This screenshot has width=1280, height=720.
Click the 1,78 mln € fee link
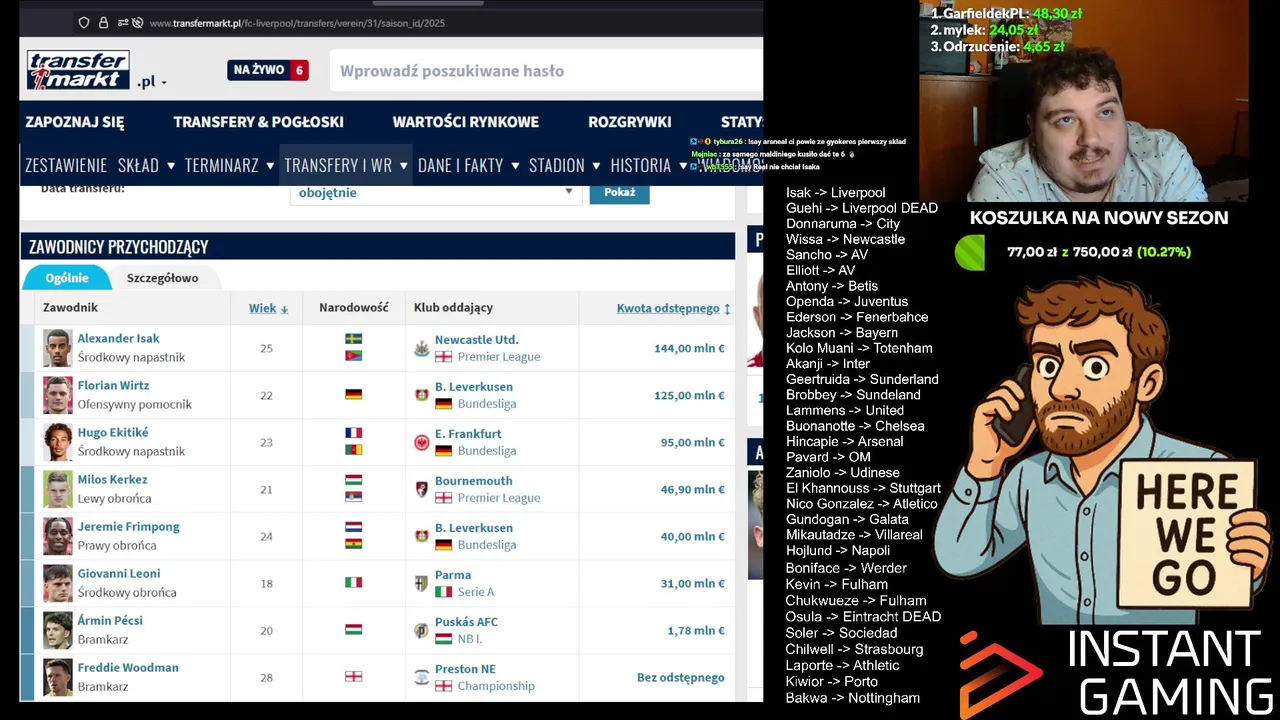tap(696, 630)
